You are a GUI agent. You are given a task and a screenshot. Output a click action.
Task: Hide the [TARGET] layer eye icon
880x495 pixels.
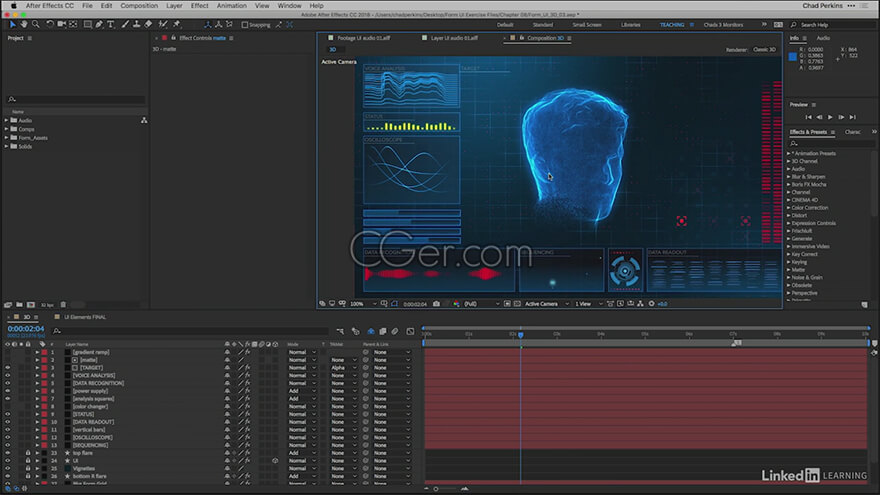(8, 368)
